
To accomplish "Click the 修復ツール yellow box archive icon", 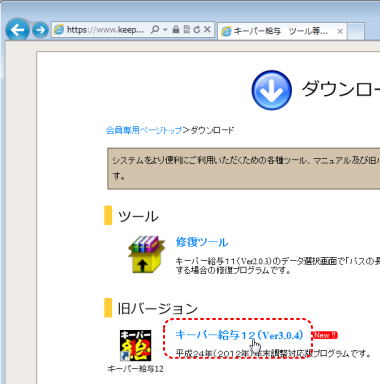I will pos(147,254).
